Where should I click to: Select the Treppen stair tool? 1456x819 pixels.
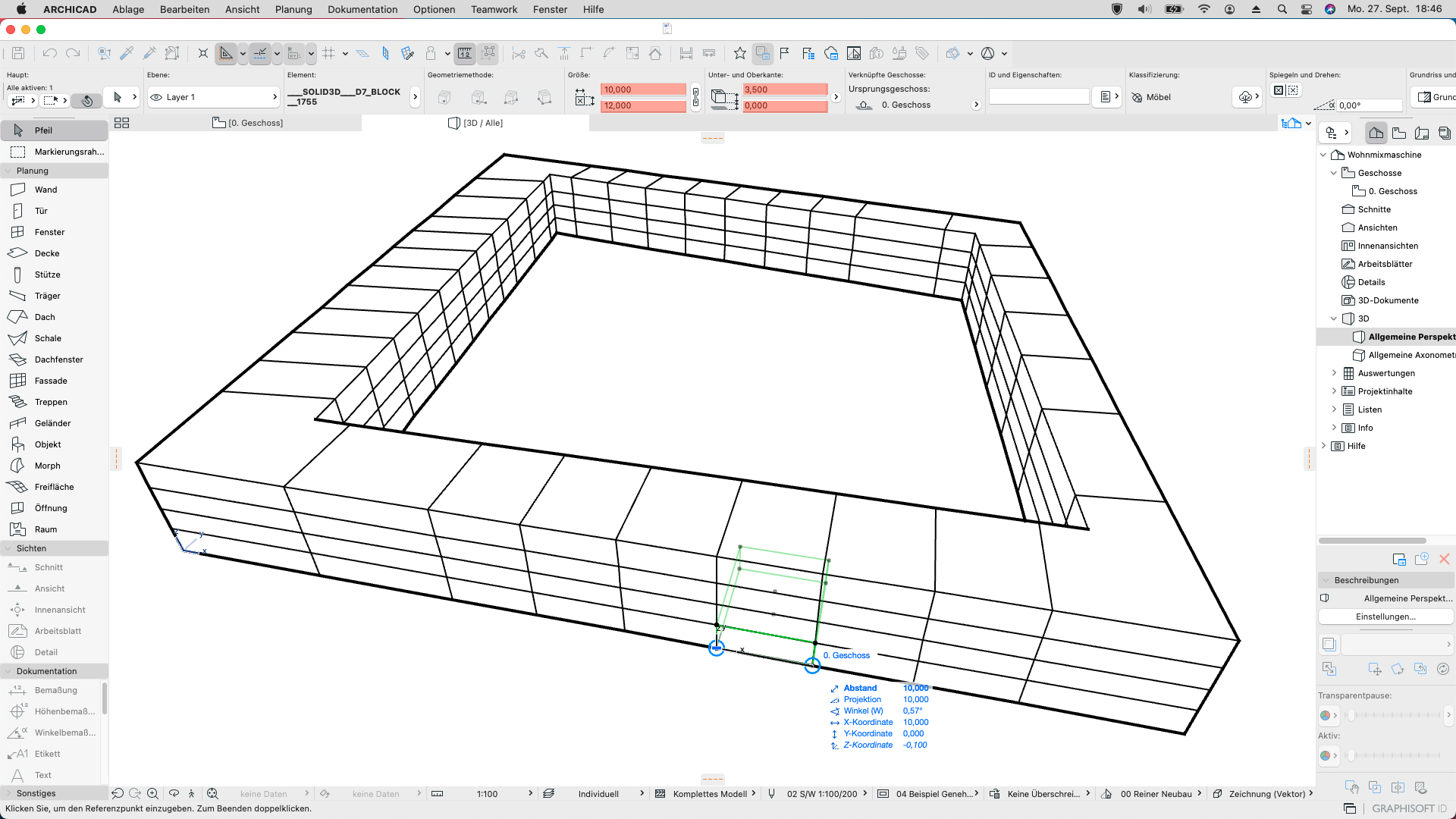(50, 402)
